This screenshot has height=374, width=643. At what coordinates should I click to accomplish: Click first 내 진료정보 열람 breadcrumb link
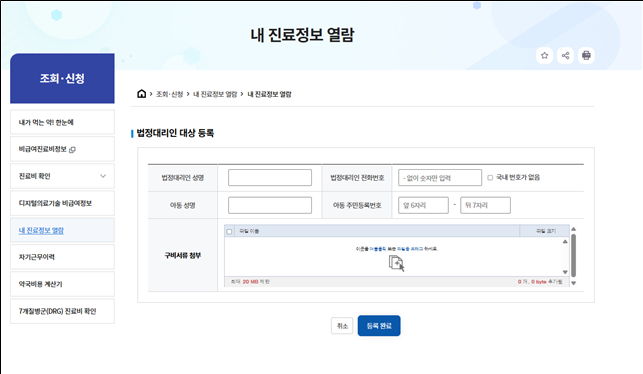(215, 94)
